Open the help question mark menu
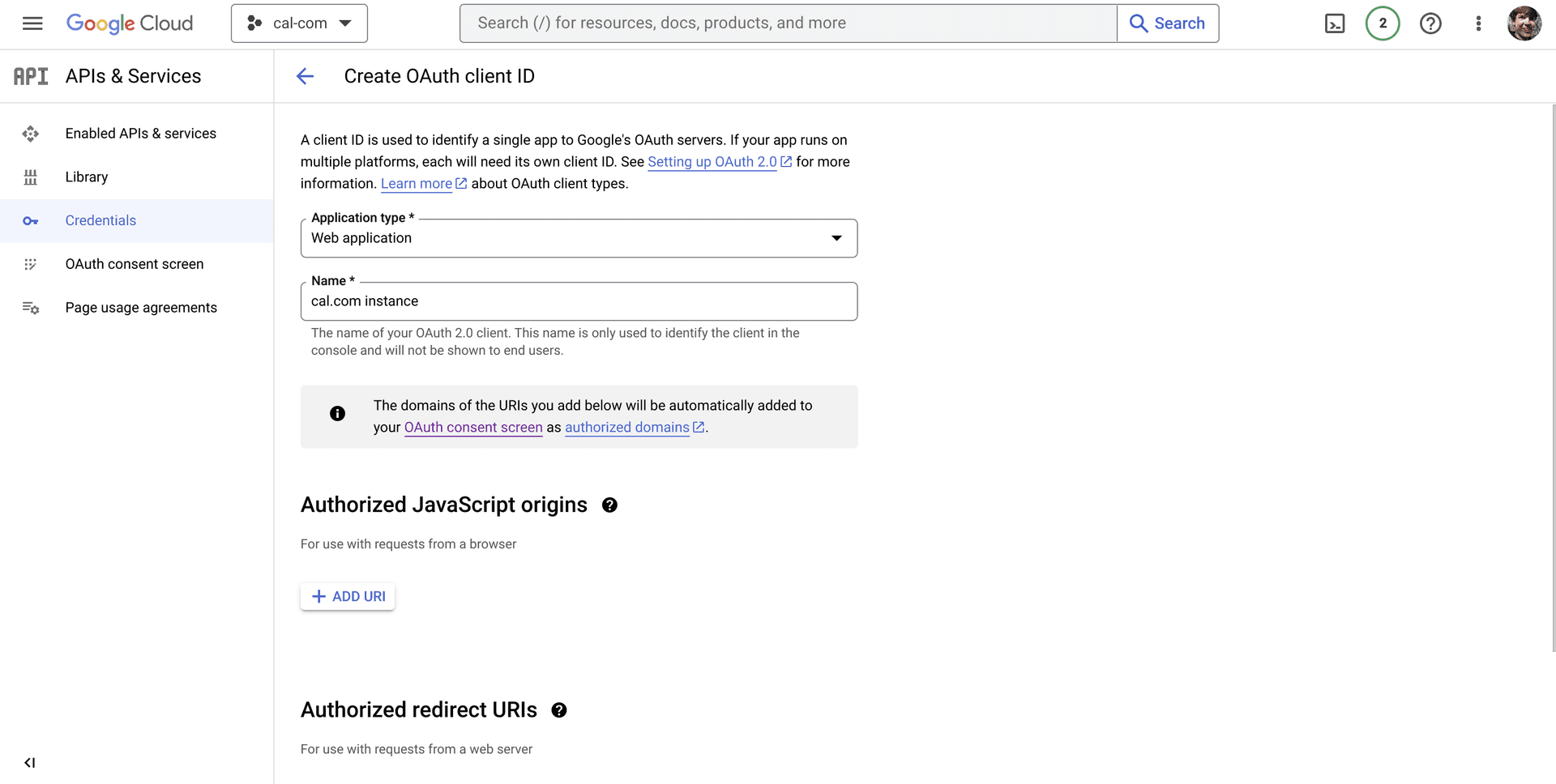The width and height of the screenshot is (1556, 784). [x=1430, y=23]
